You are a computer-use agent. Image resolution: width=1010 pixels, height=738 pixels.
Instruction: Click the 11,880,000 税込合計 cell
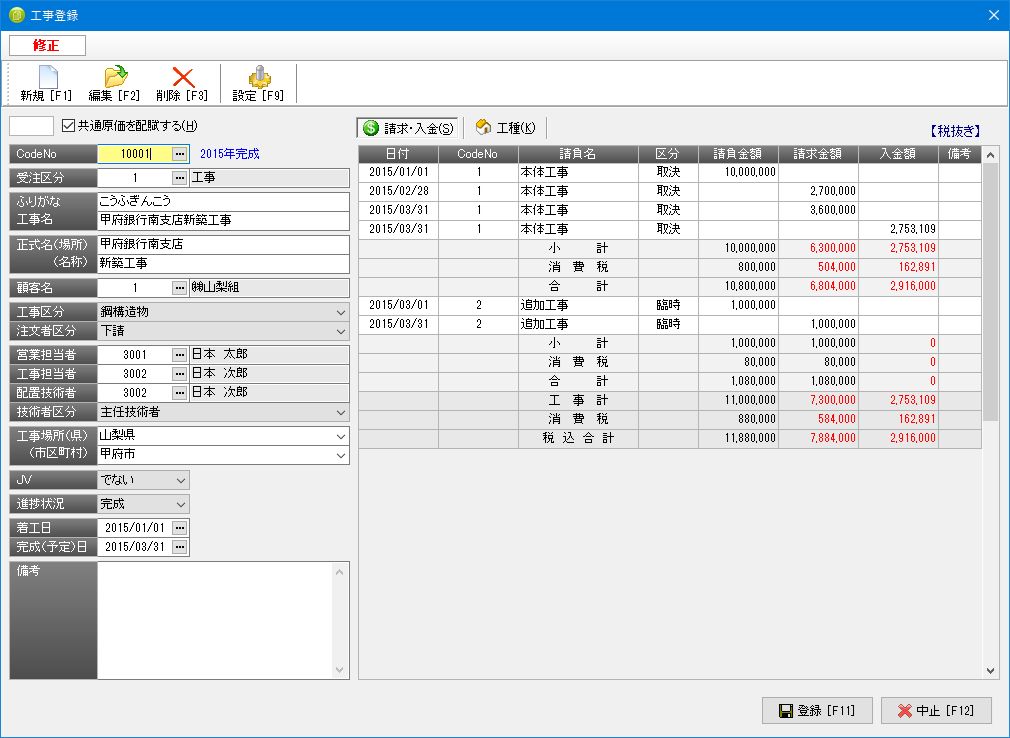click(738, 439)
